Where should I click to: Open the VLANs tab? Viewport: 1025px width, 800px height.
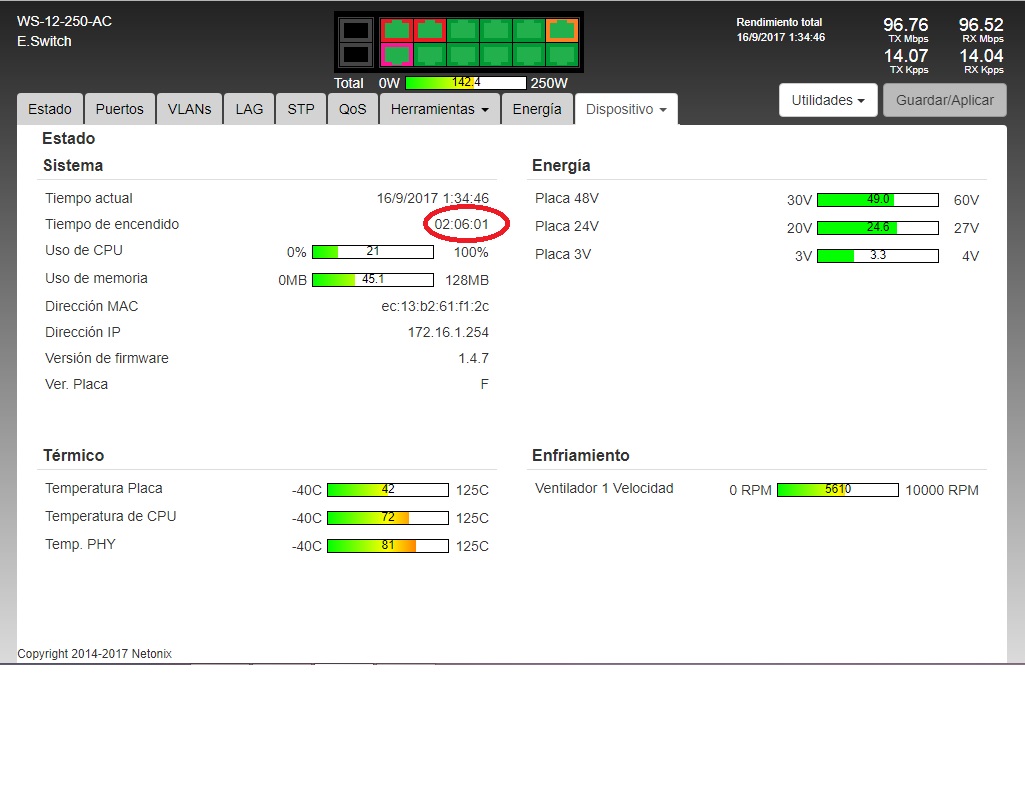pyautogui.click(x=189, y=109)
